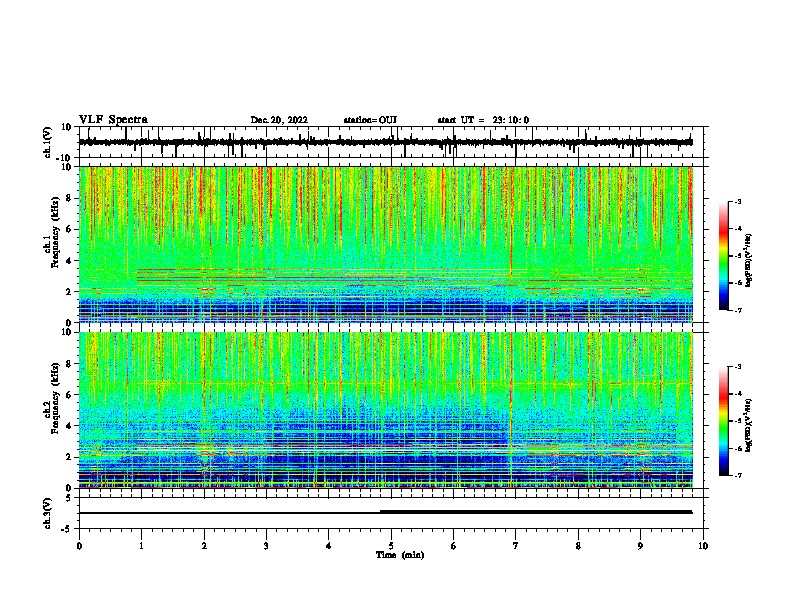Select the "start UT = 23:10: 0" text

(x=483, y=120)
